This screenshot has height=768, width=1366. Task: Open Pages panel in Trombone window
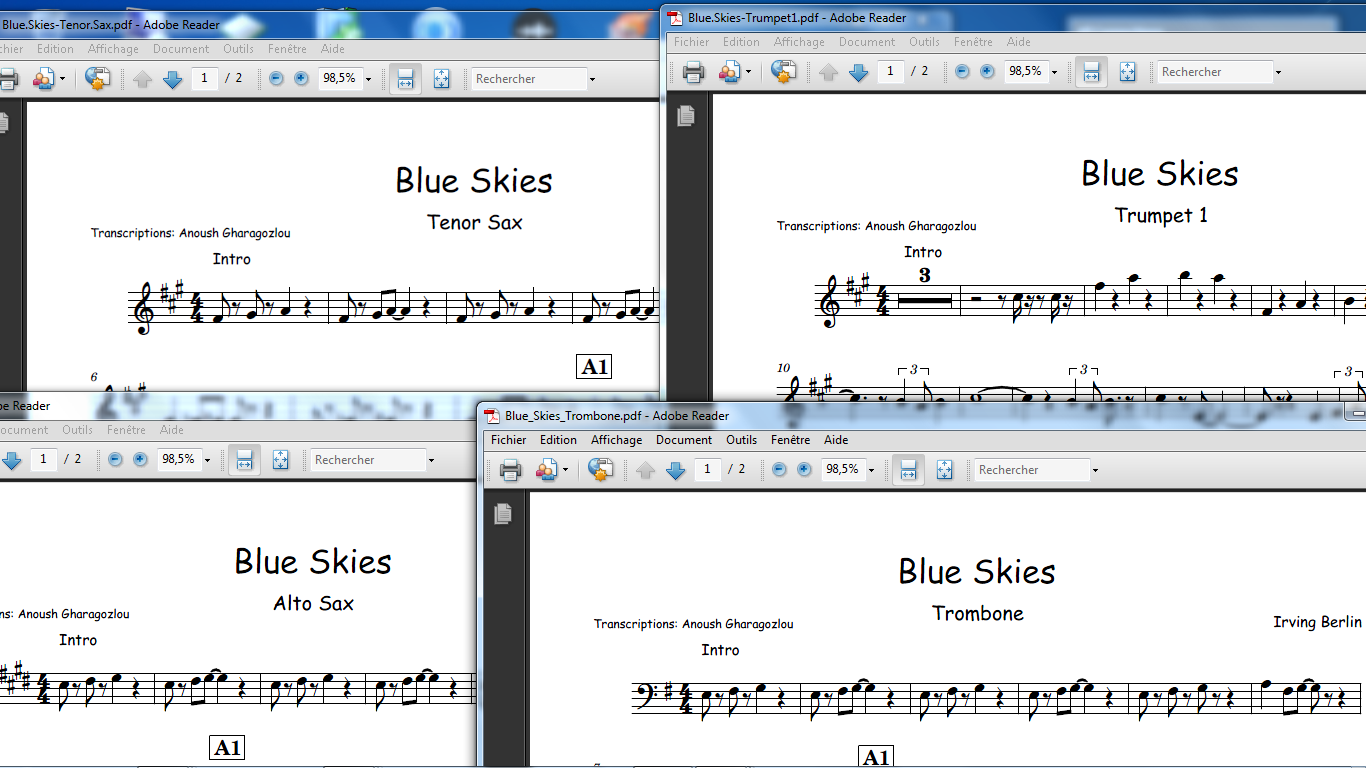point(503,514)
